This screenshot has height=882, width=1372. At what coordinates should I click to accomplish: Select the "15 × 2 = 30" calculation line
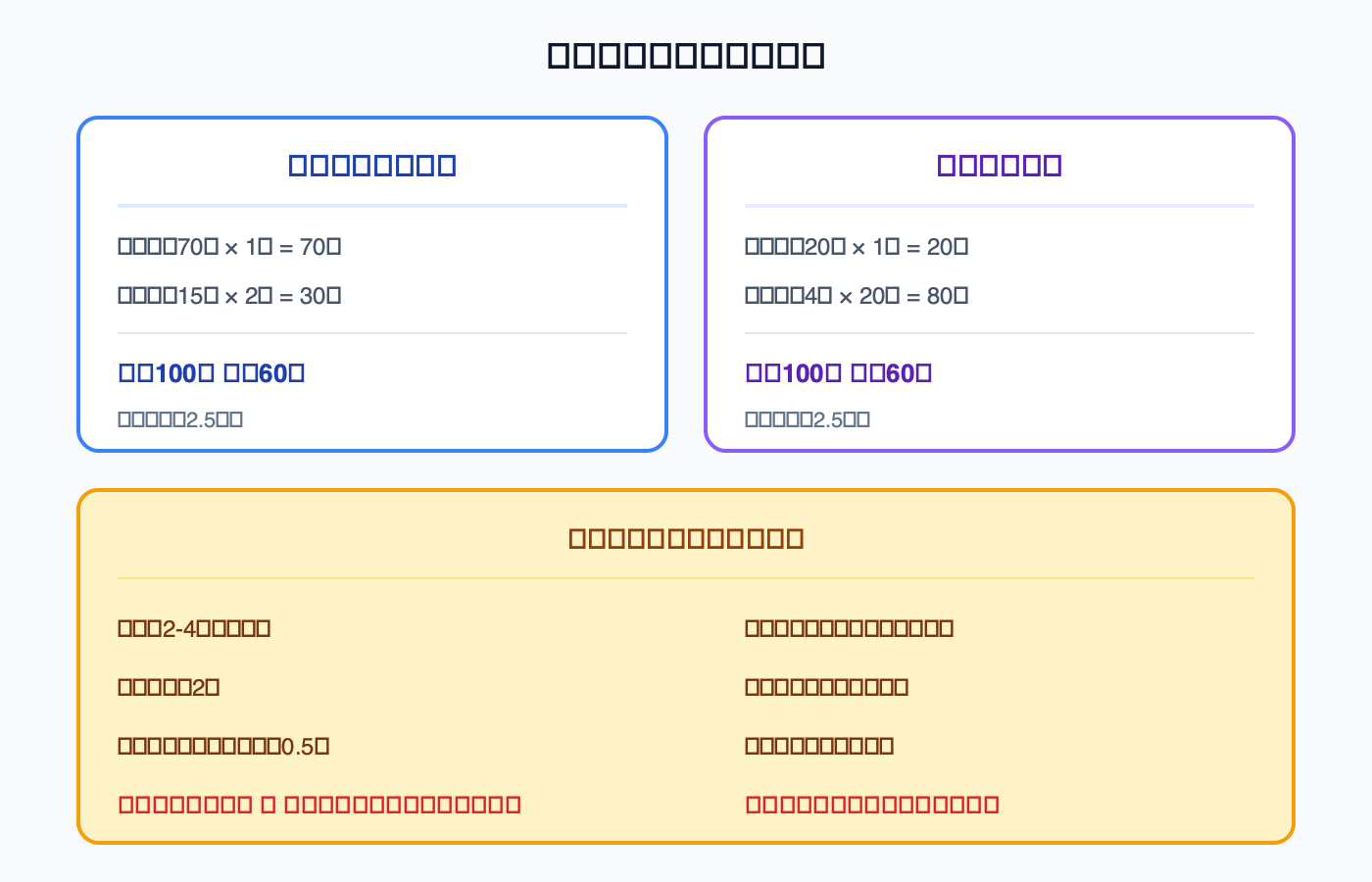point(229,296)
